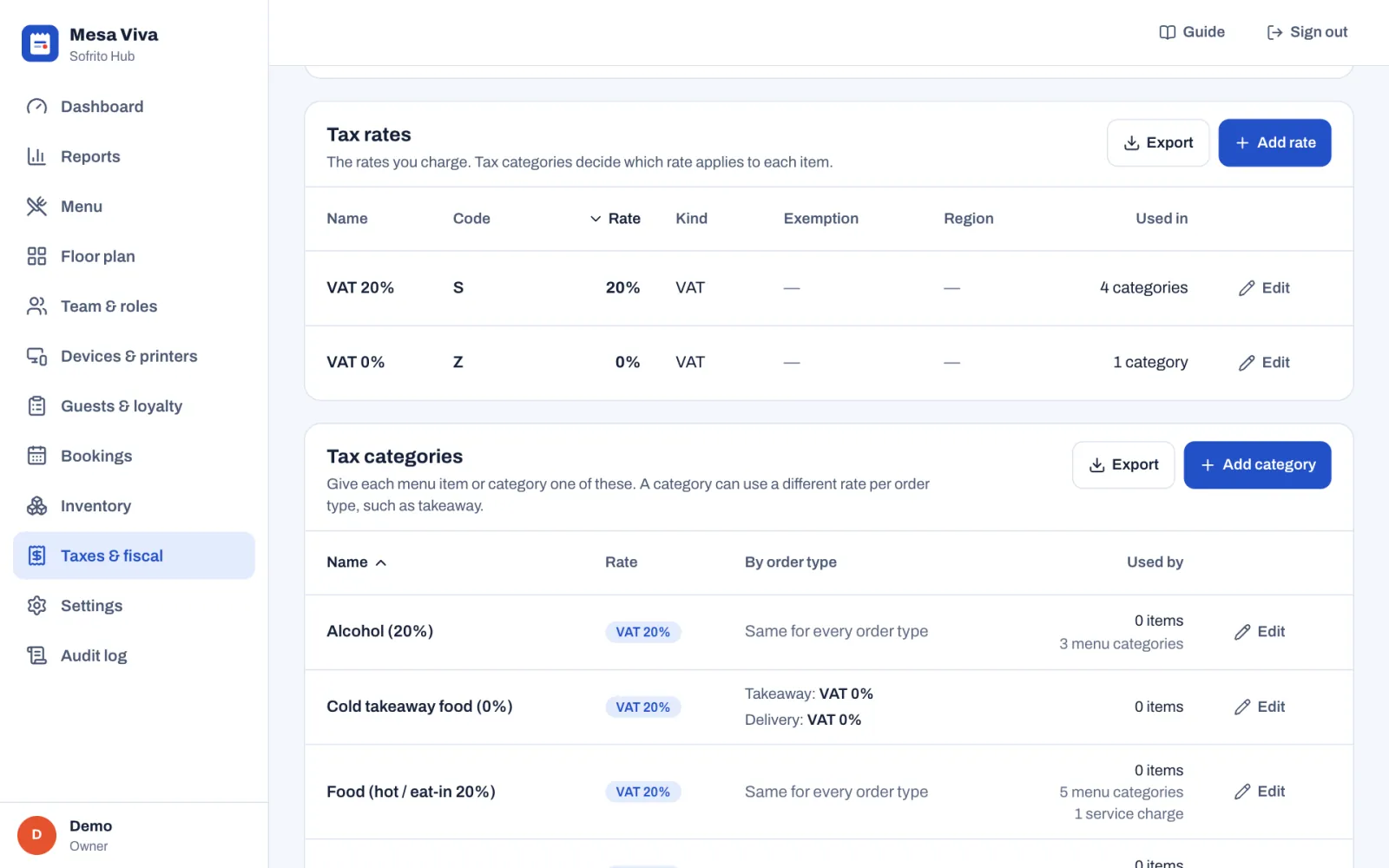Screen dimensions: 1389x868
Task: Click the Audit log icon
Action: click(x=36, y=655)
